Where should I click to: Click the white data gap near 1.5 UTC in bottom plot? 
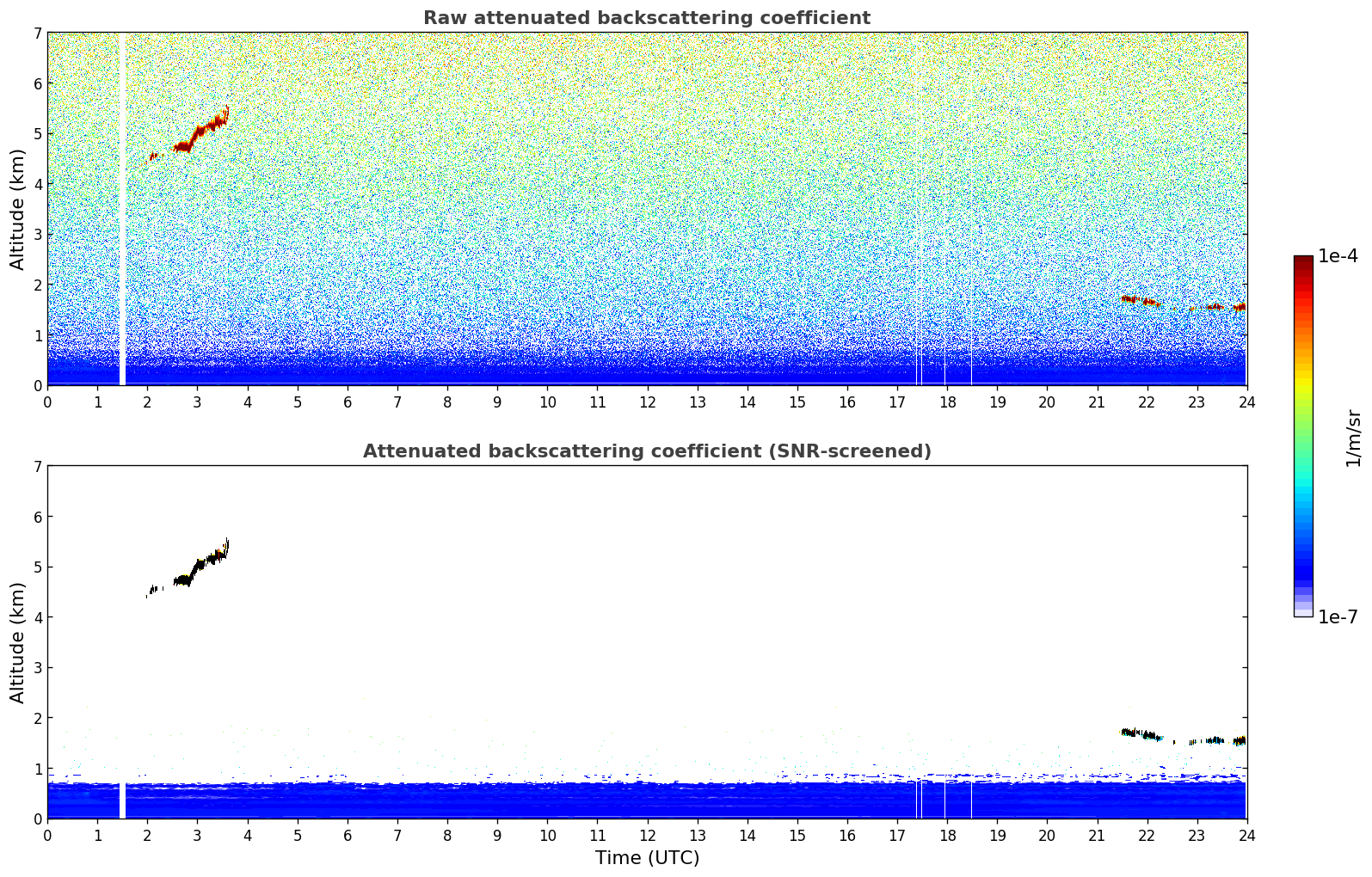click(122, 800)
